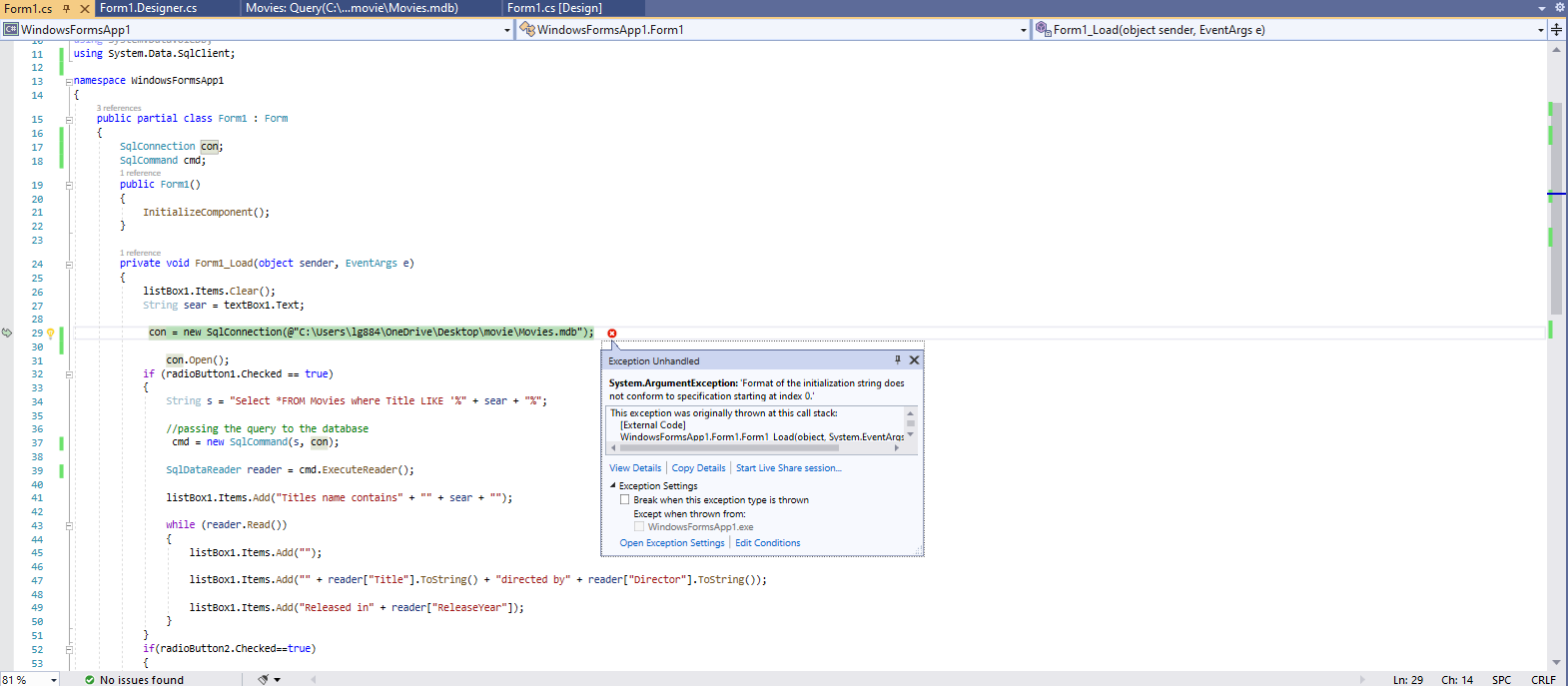Click the '3 references' CodeLens above Form1 class
Image resolution: width=1568 pixels, height=686 pixels.
(x=119, y=108)
